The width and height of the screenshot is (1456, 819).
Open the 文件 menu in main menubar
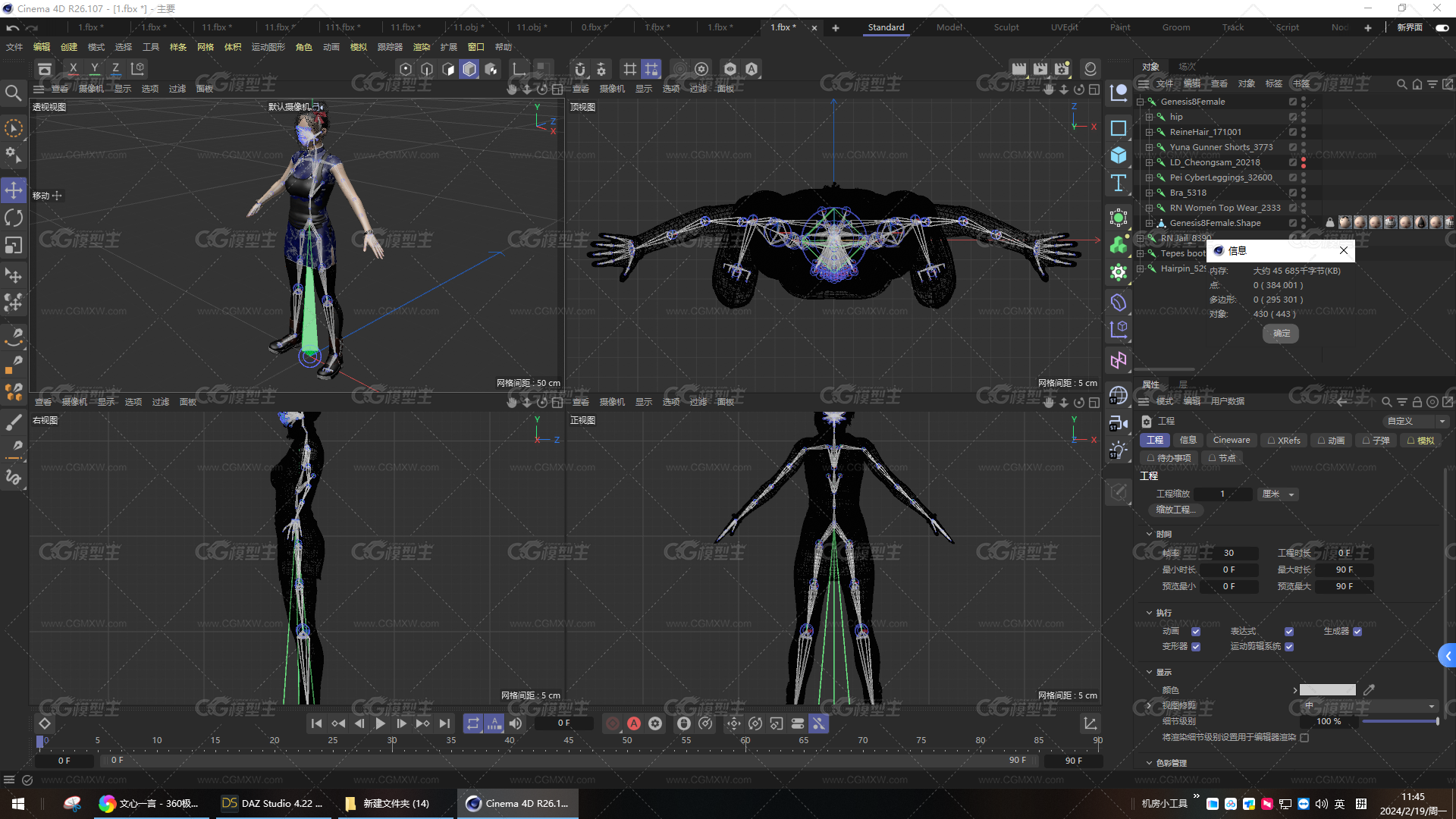[14, 47]
